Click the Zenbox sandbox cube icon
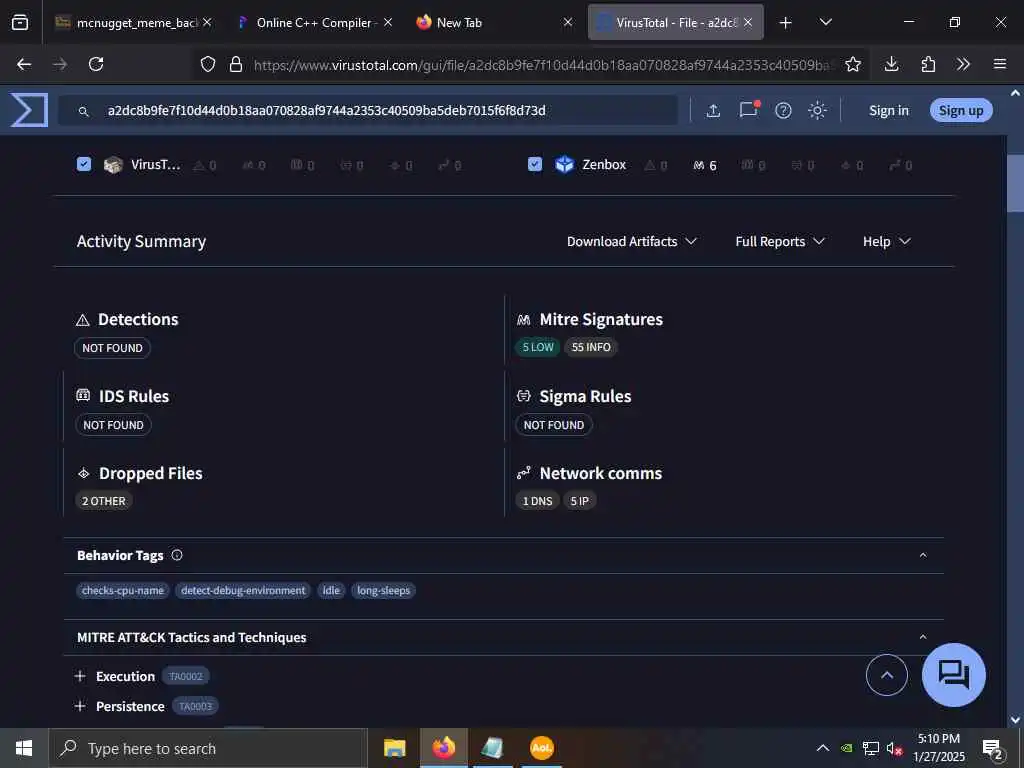Image resolution: width=1024 pixels, height=768 pixels. pos(564,165)
